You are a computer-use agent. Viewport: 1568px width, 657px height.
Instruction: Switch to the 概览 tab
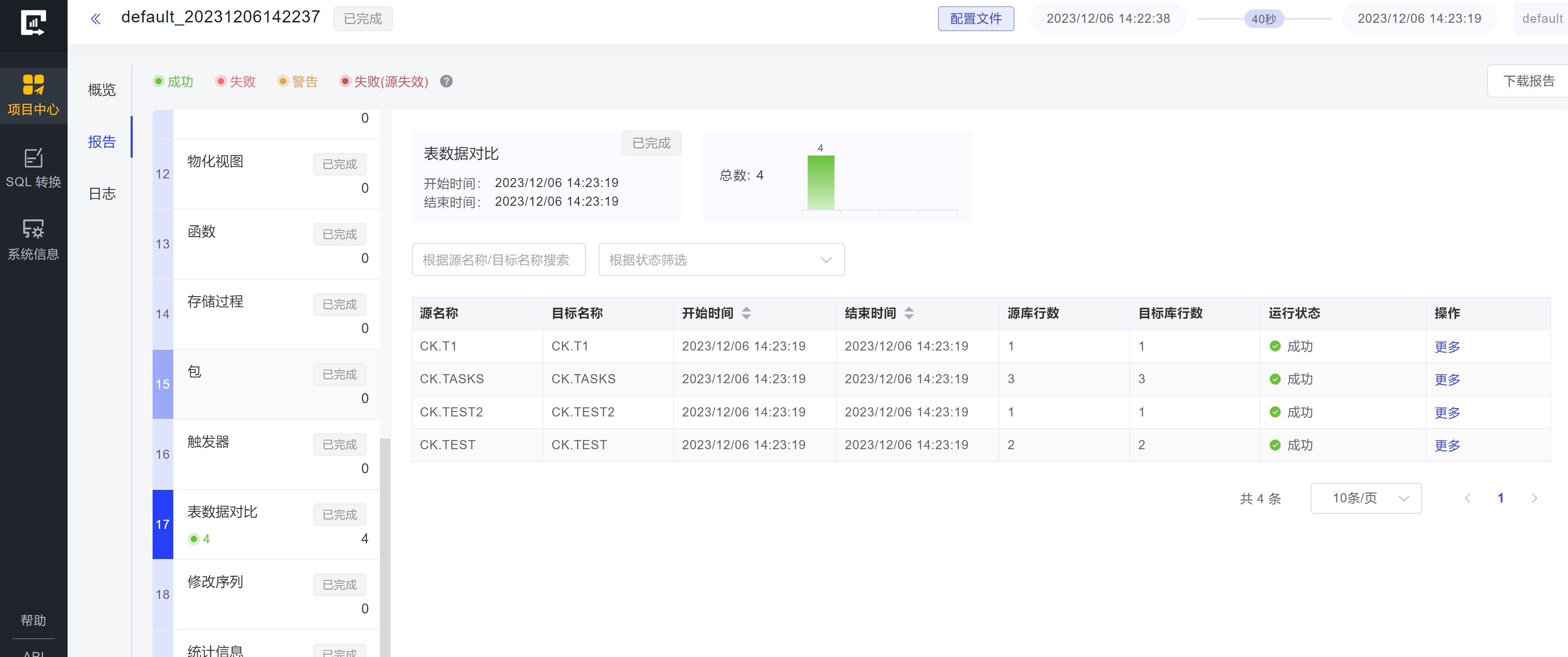(x=102, y=90)
